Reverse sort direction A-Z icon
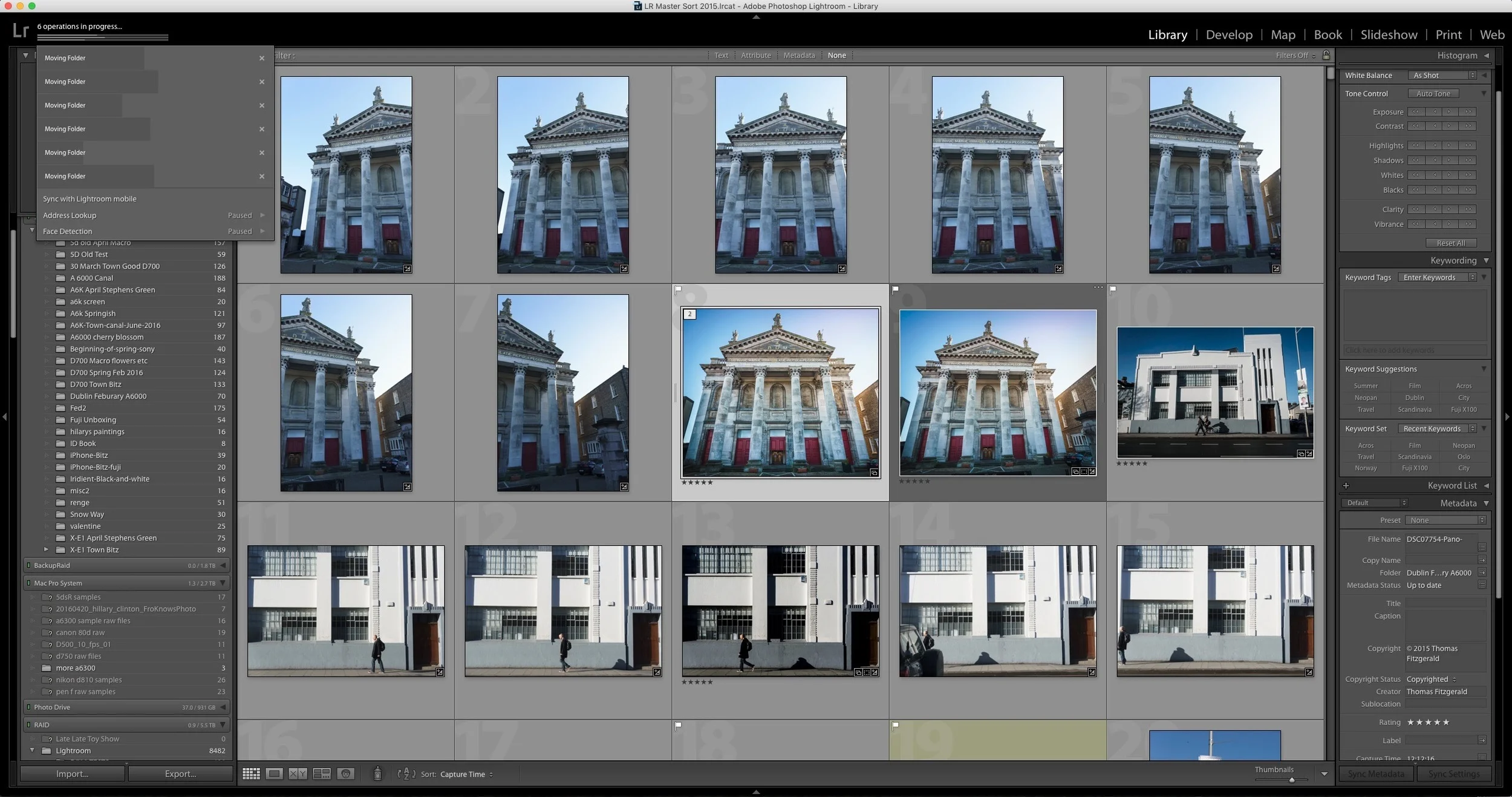The width and height of the screenshot is (1512, 797). (x=406, y=774)
